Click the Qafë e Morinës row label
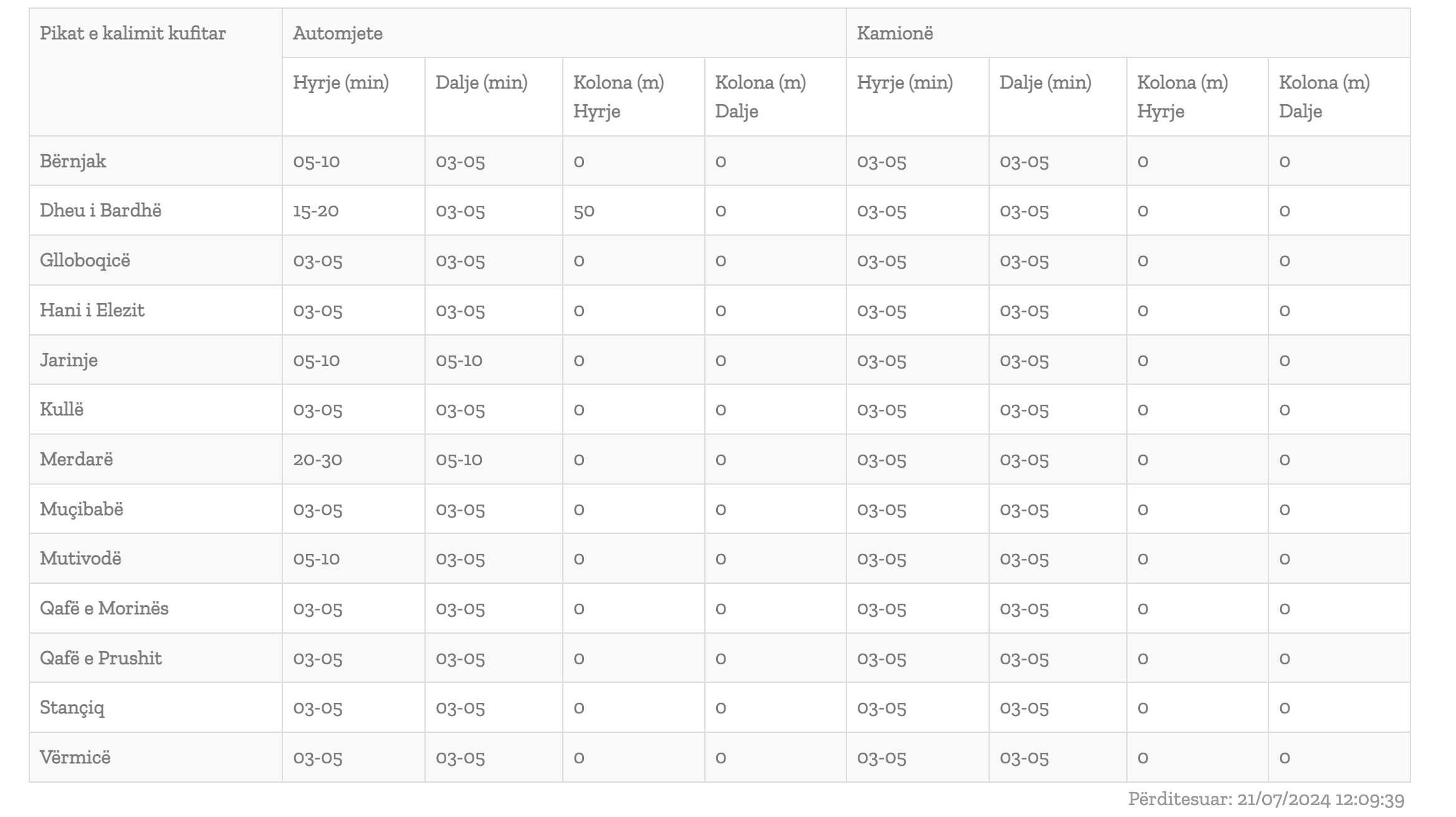The image size is (1456, 817). coord(104,608)
